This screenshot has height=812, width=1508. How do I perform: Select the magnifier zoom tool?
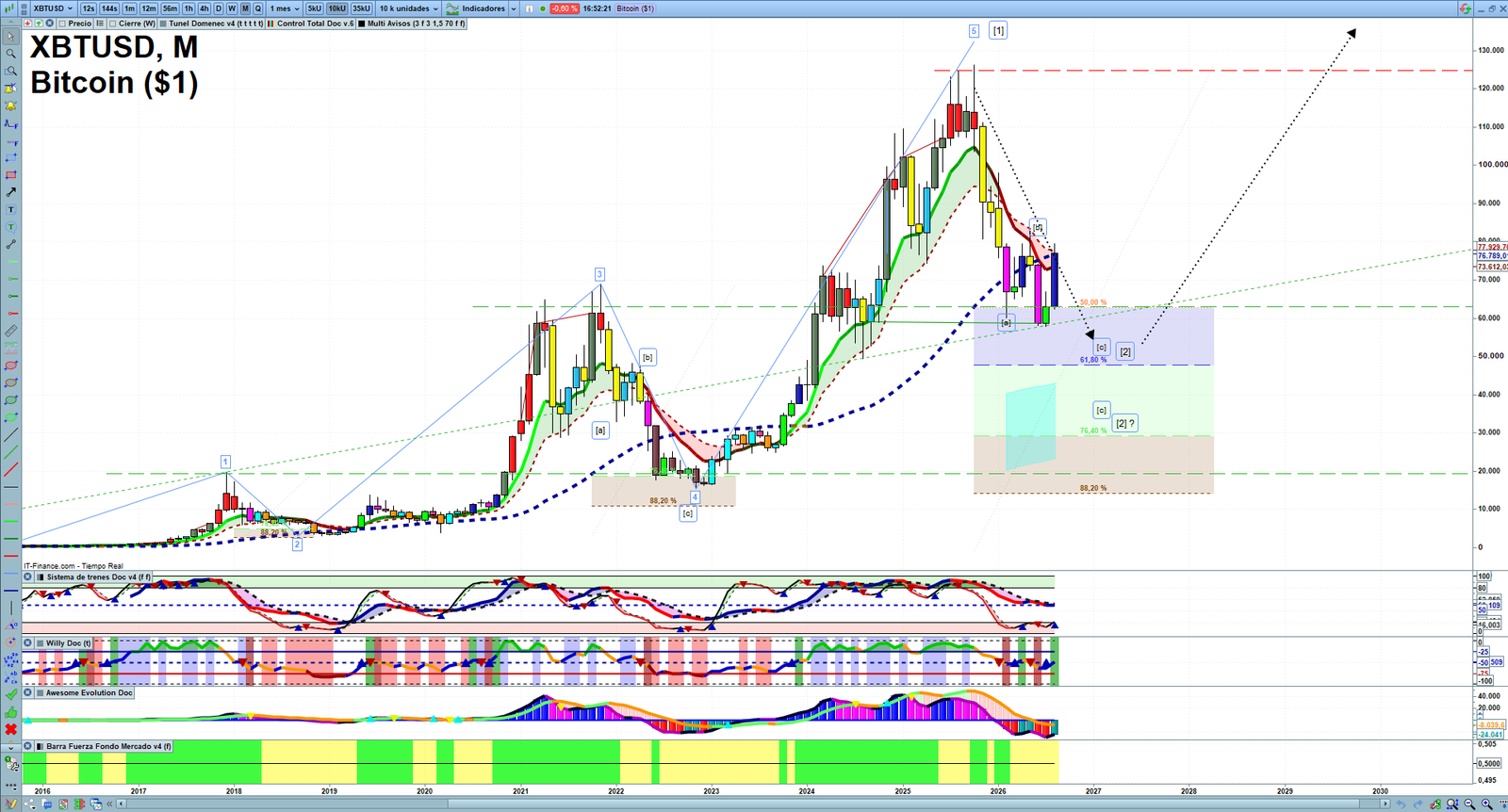(x=10, y=54)
